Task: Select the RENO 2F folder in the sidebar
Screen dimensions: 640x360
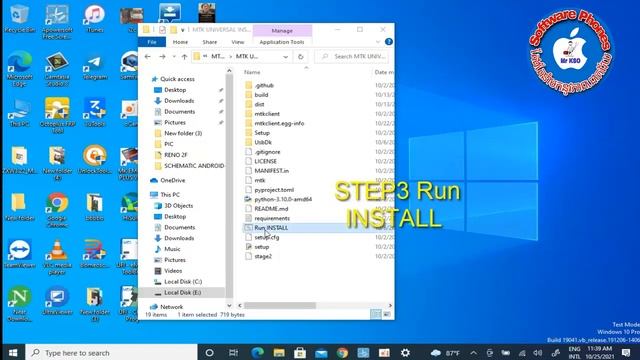Action: [x=176, y=155]
